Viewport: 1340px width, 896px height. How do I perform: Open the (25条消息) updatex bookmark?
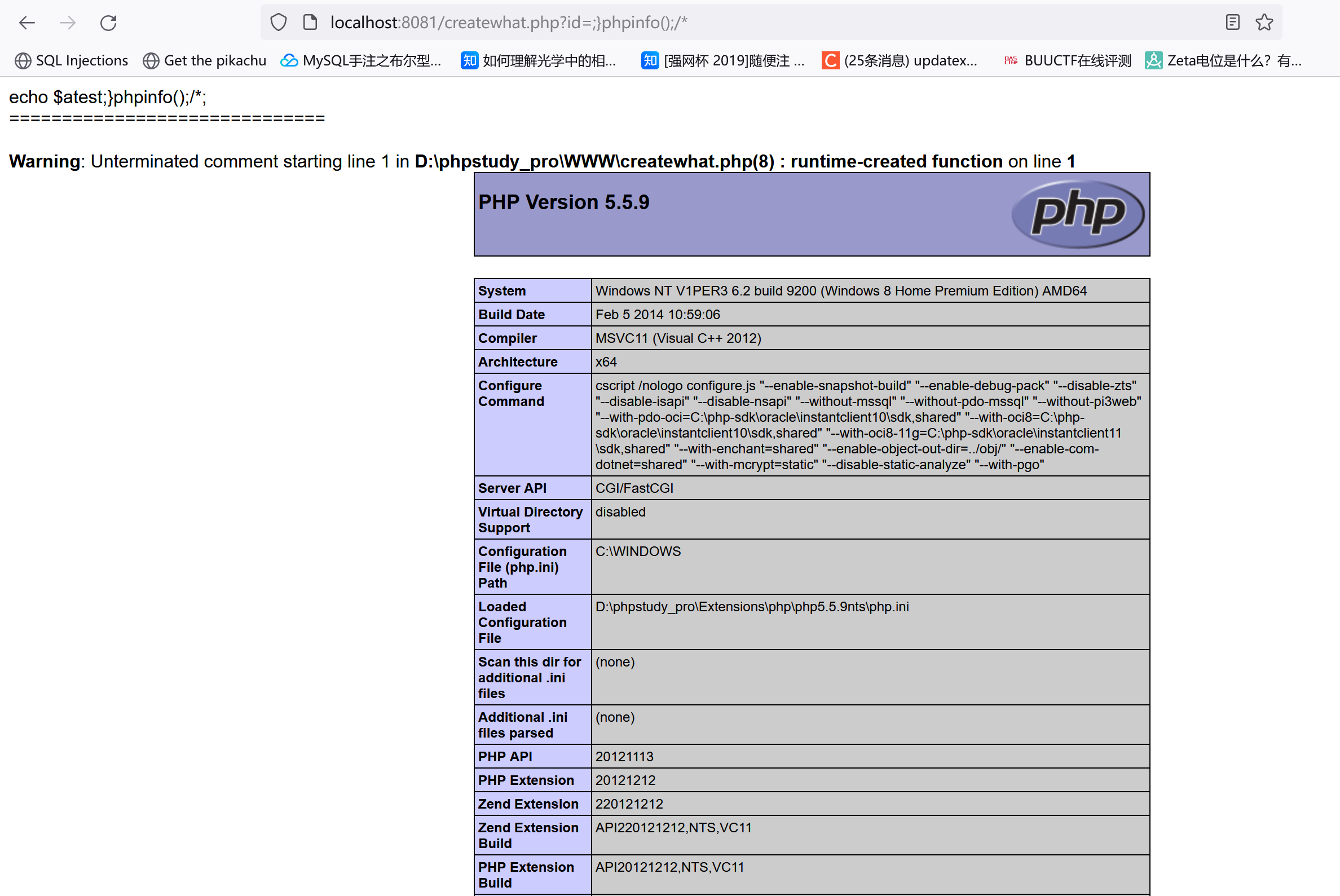(900, 60)
